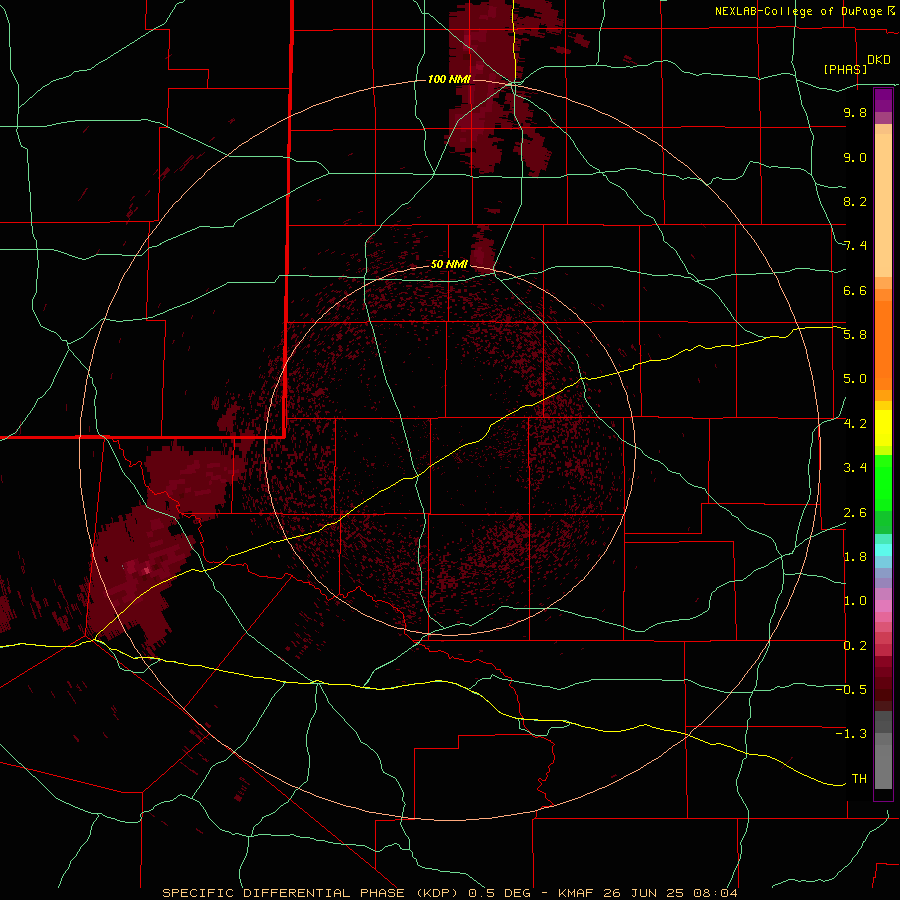
Task: Click the 0.2 value on the color scale
Action: pos(855,646)
